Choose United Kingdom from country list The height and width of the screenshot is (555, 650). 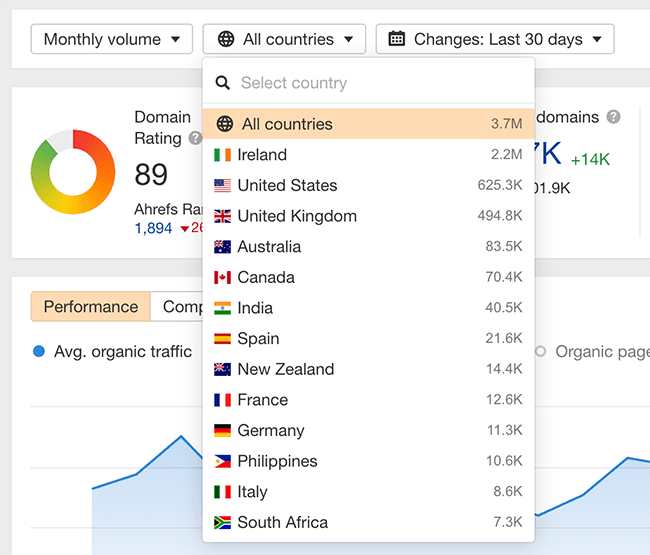[369, 216]
